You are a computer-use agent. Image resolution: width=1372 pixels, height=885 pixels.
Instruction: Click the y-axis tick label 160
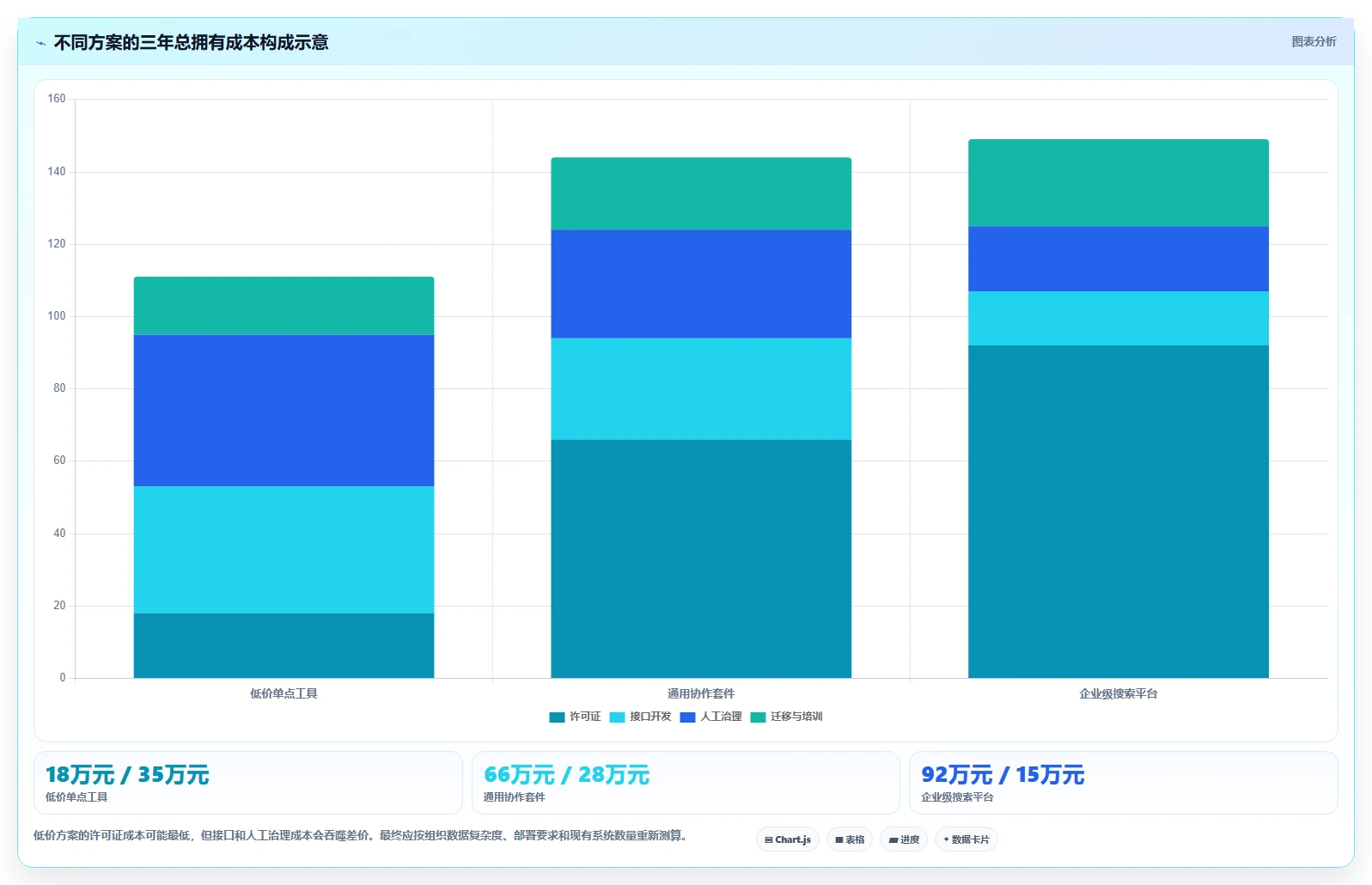[57, 99]
